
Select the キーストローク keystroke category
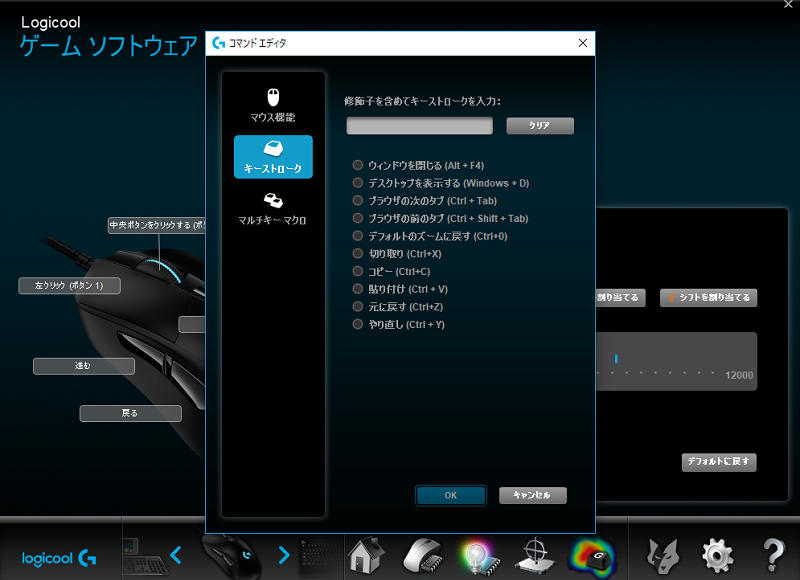pyautogui.click(x=273, y=157)
